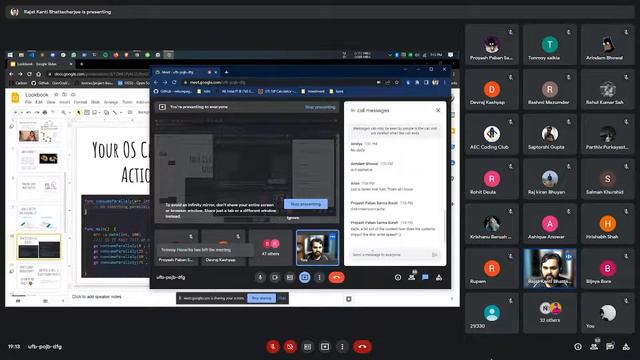Viewport: 640px width, 360px height.
Task: Open Insert menu in Google Slides
Action: [x=64, y=102]
